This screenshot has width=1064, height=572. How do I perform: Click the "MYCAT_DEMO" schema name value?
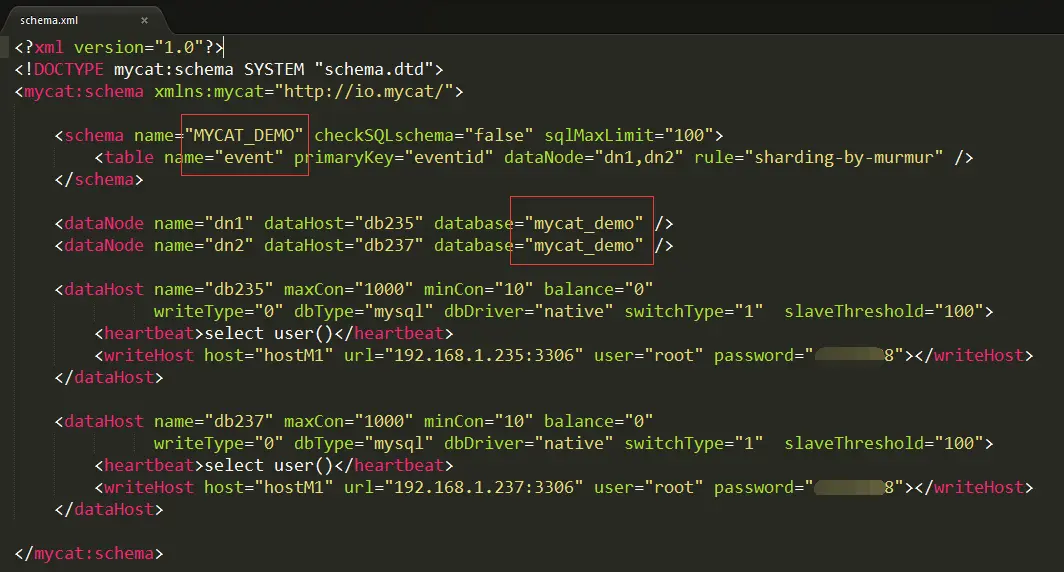coord(244,135)
